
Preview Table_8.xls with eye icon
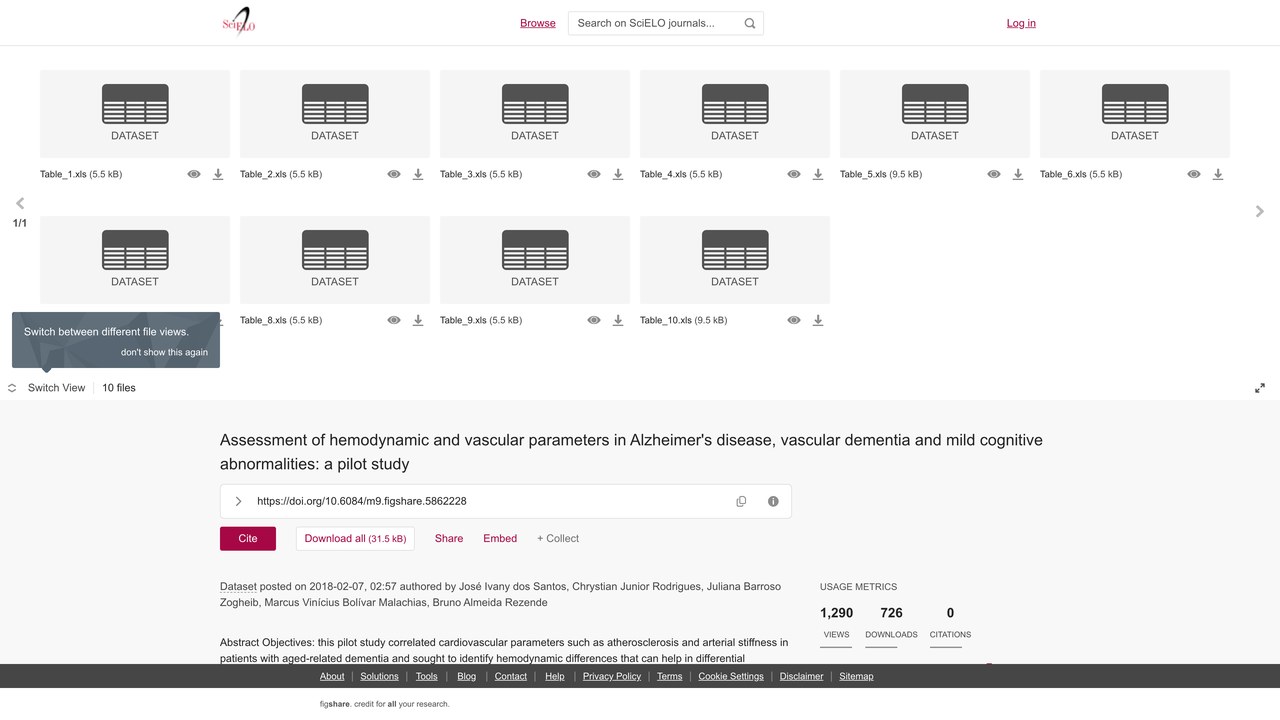394,320
